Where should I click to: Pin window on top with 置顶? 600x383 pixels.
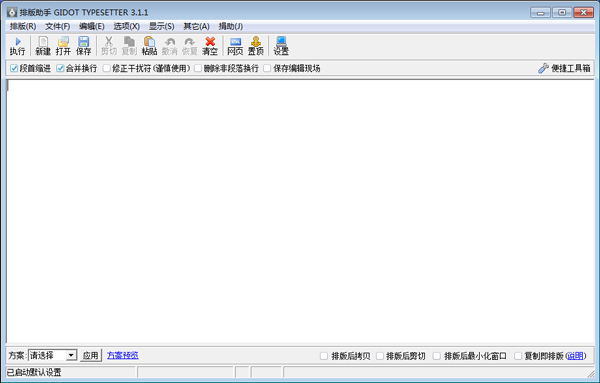point(256,46)
